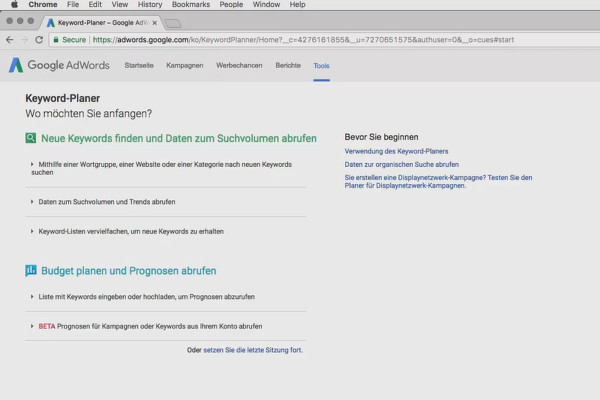600x400 pixels.
Task: Click the blue budget chart icon
Action: (x=31, y=270)
